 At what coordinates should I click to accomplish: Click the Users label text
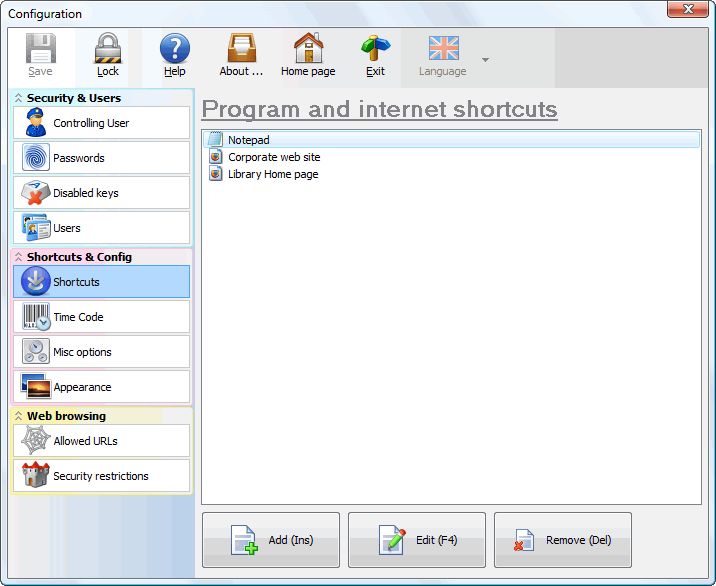click(67, 228)
